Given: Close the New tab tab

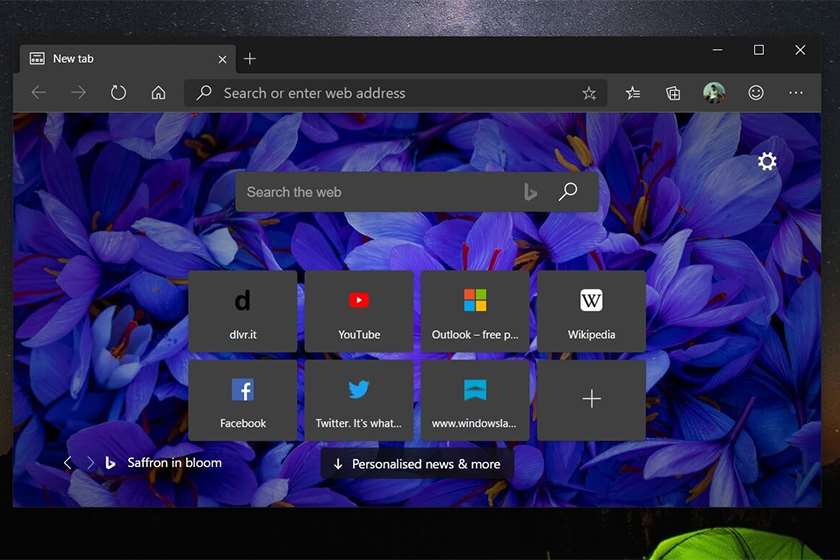Looking at the screenshot, I should [222, 59].
